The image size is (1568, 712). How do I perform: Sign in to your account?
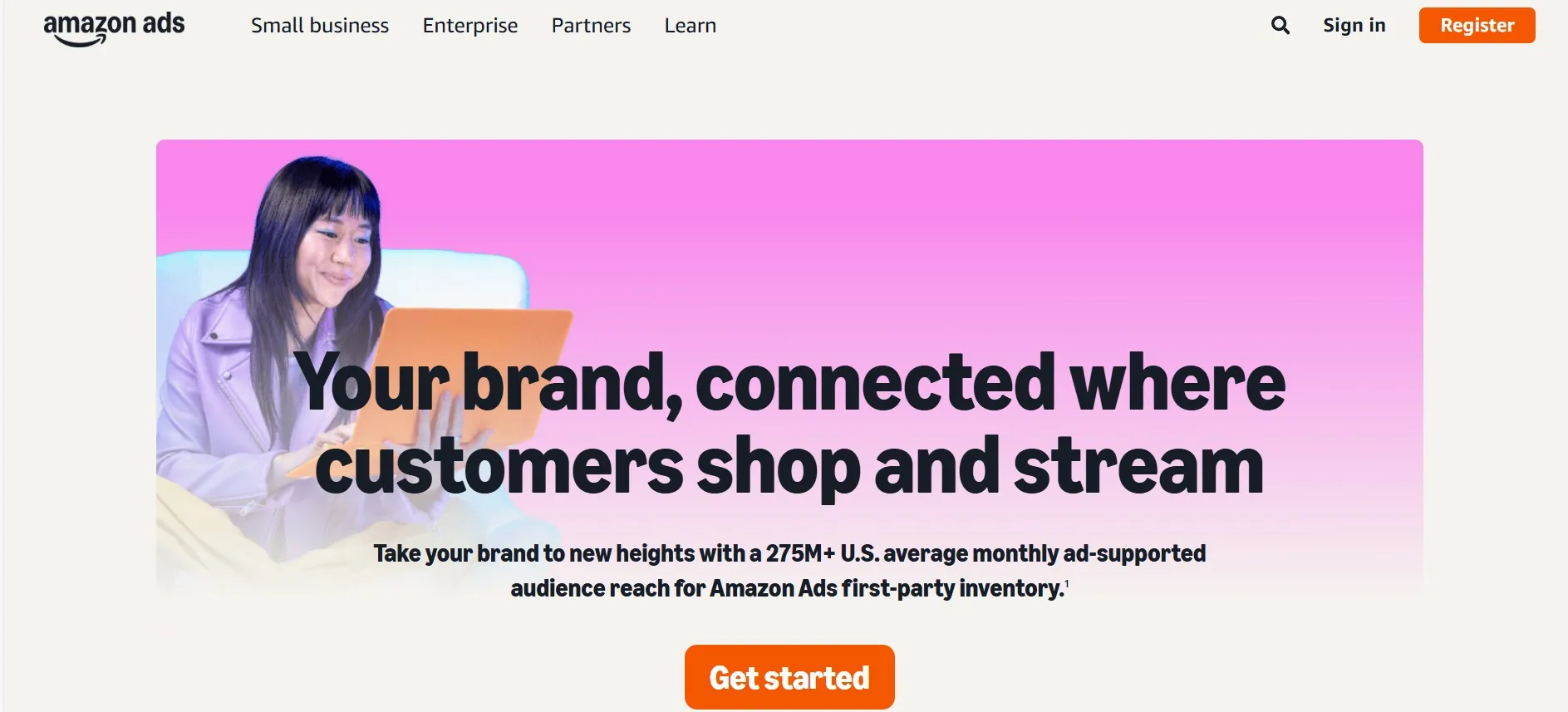pos(1354,26)
